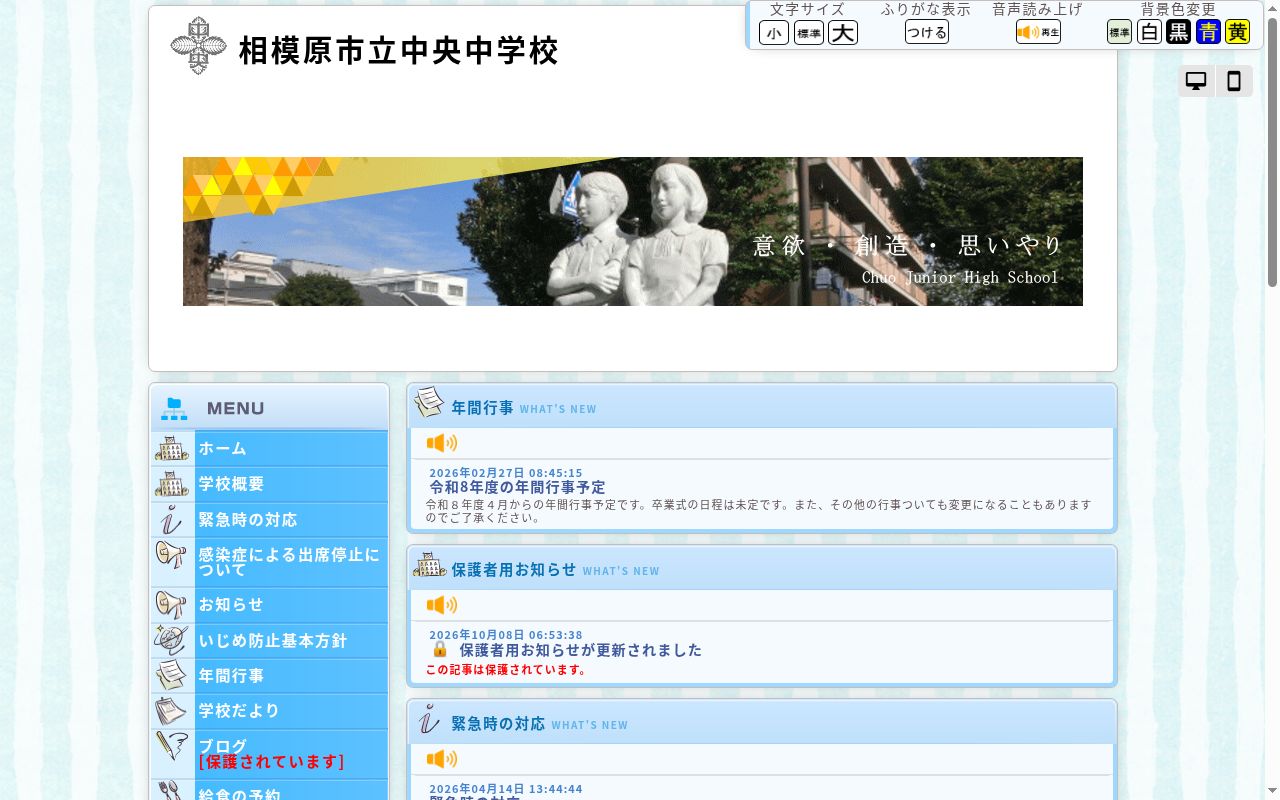Click the school statue banner image
The image size is (1280, 800).
[x=633, y=231]
